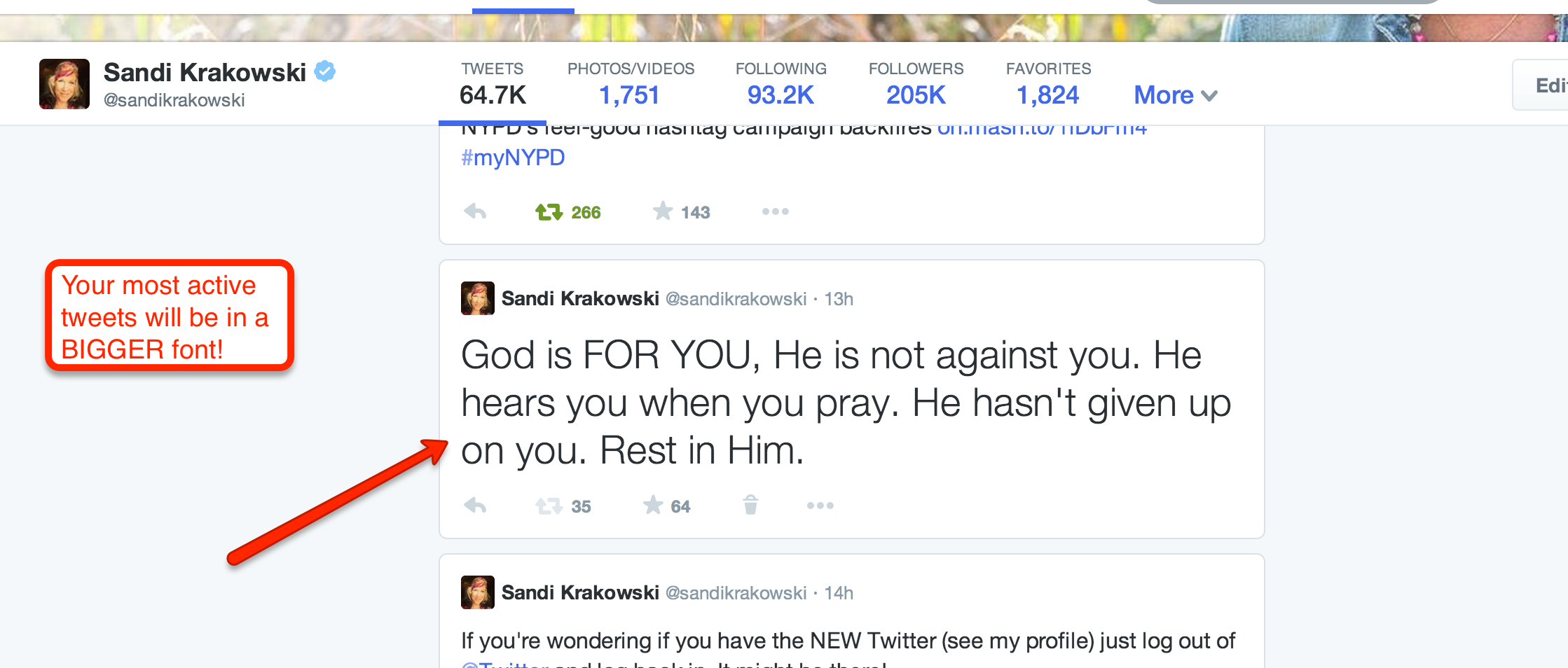The image size is (1568, 668).
Task: Favorite the tweet with 64 stars
Action: [653, 505]
